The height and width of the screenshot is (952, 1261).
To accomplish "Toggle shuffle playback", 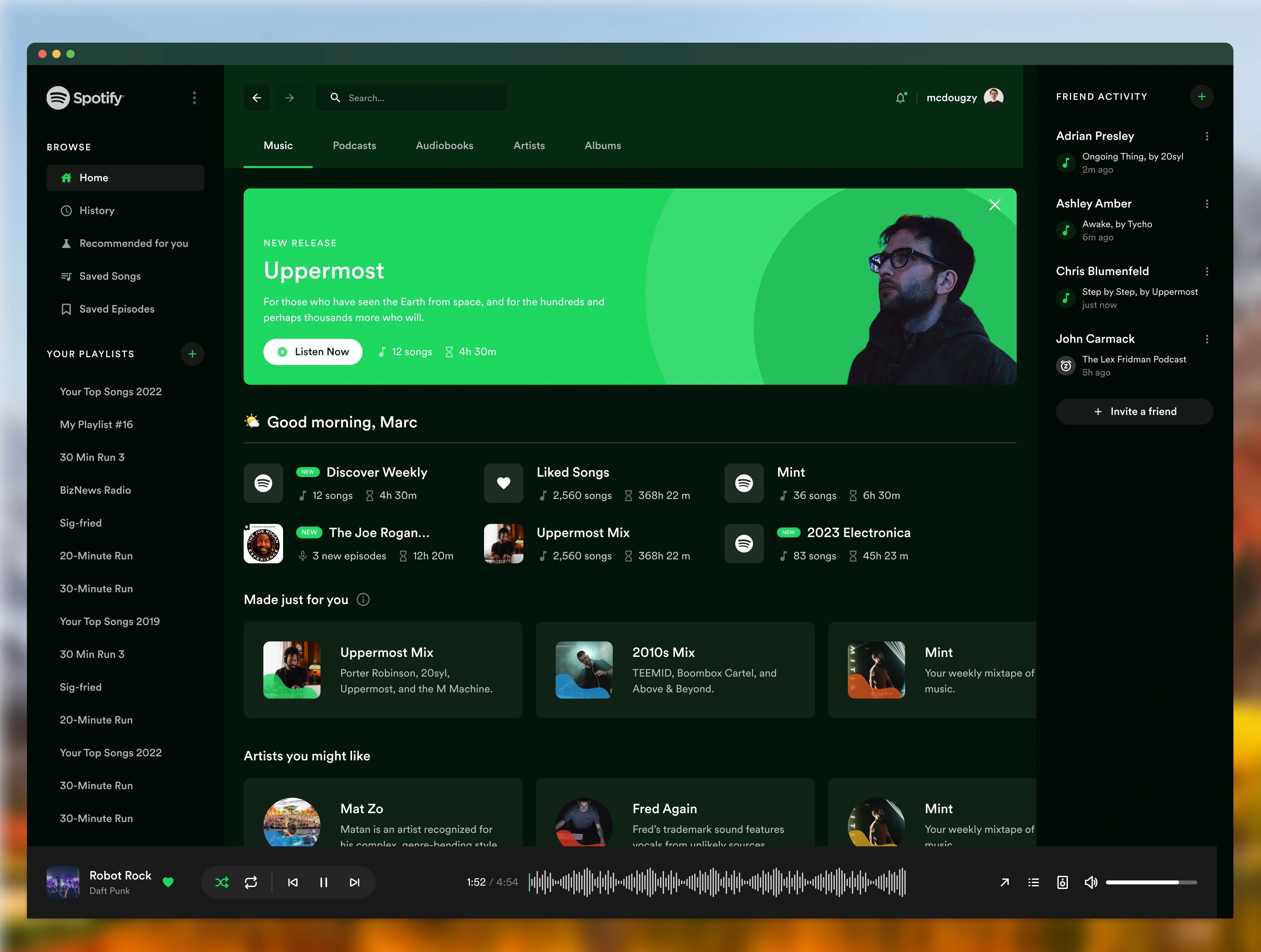I will (x=222, y=882).
